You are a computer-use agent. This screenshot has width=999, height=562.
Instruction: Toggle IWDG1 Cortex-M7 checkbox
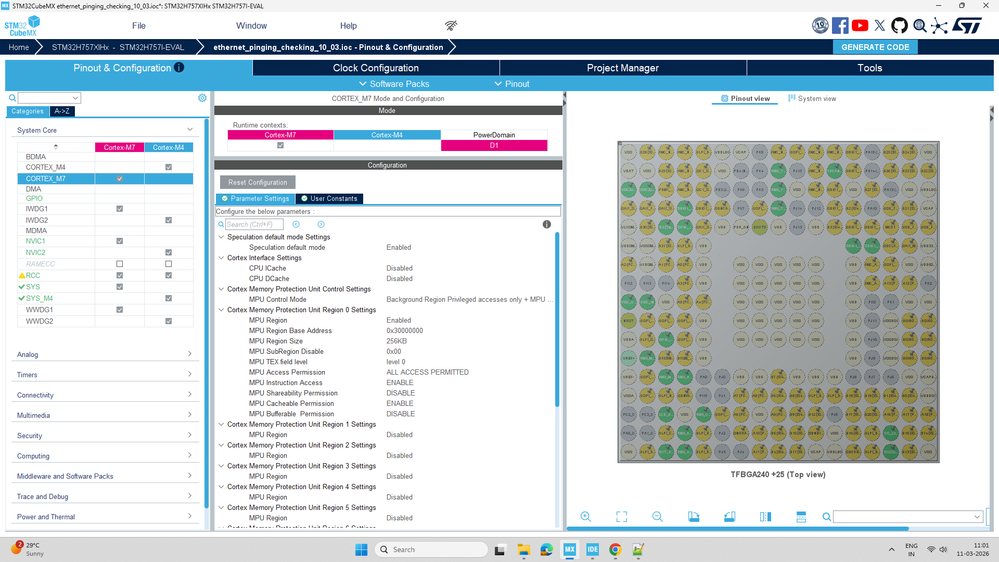pyautogui.click(x=120, y=208)
